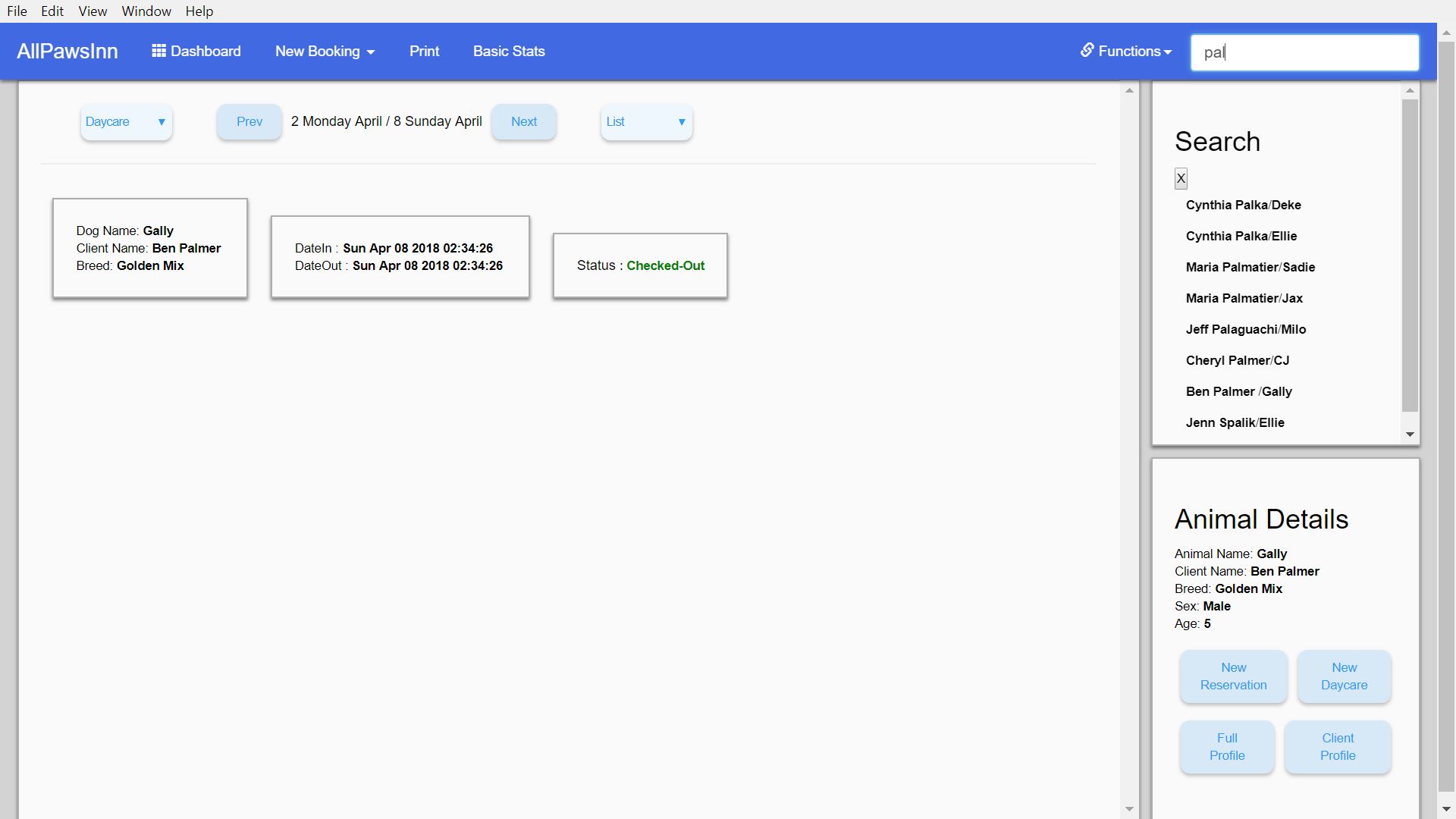Go to Basic Stats page
The image size is (1456, 819).
coord(509,52)
